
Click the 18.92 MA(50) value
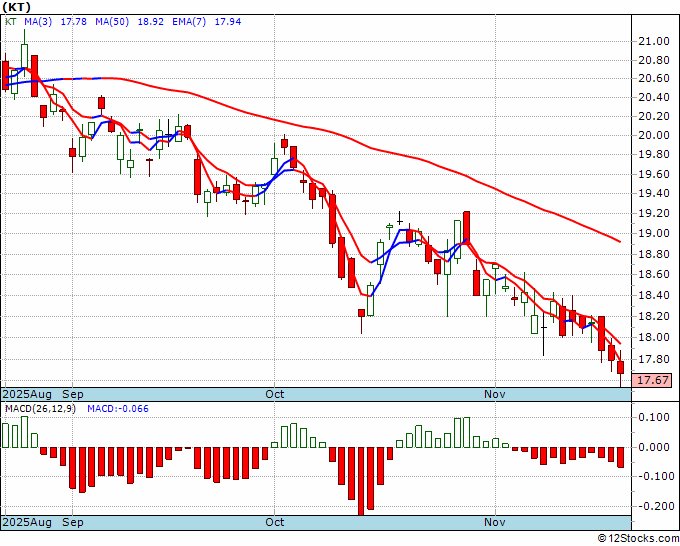click(x=150, y=22)
